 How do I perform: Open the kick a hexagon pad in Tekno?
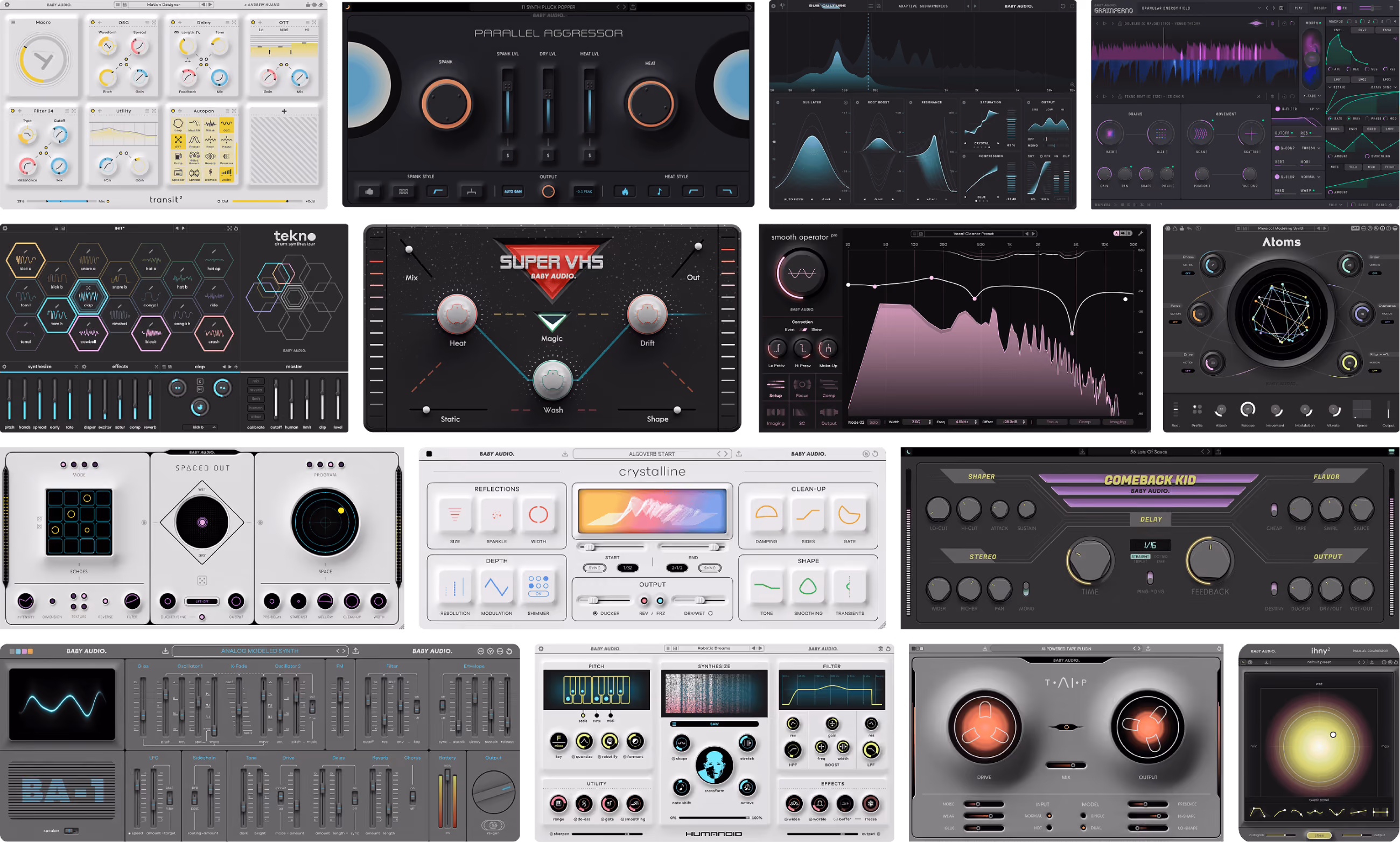pos(25,260)
